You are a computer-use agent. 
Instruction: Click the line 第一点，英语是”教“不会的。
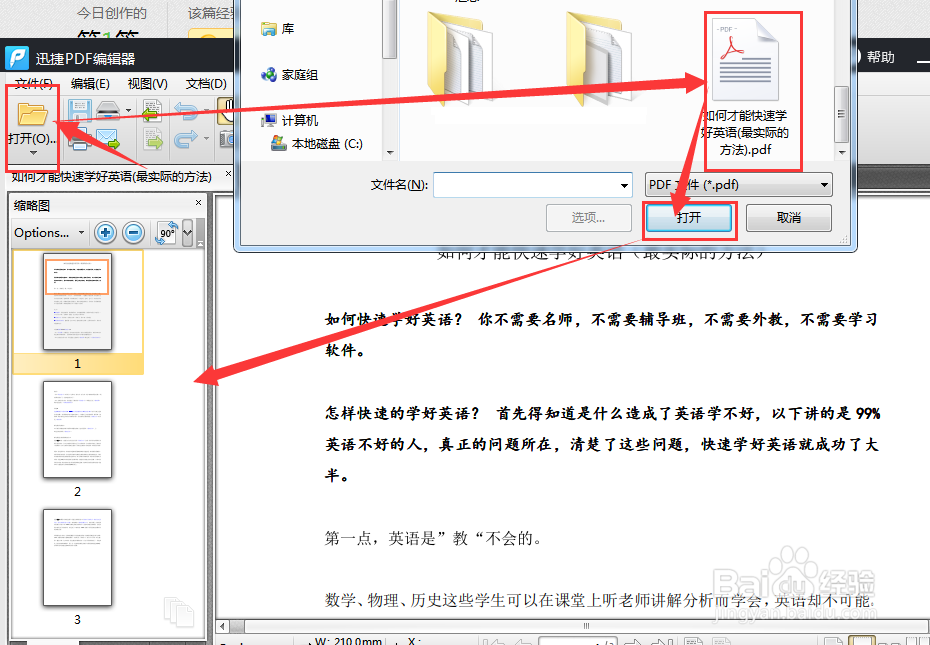click(433, 538)
